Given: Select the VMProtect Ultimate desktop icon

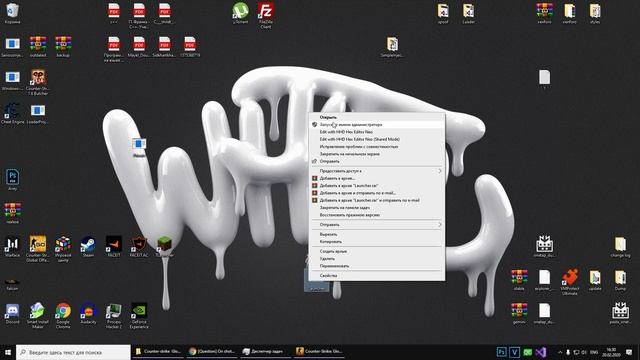Looking at the screenshot, I should (570, 282).
